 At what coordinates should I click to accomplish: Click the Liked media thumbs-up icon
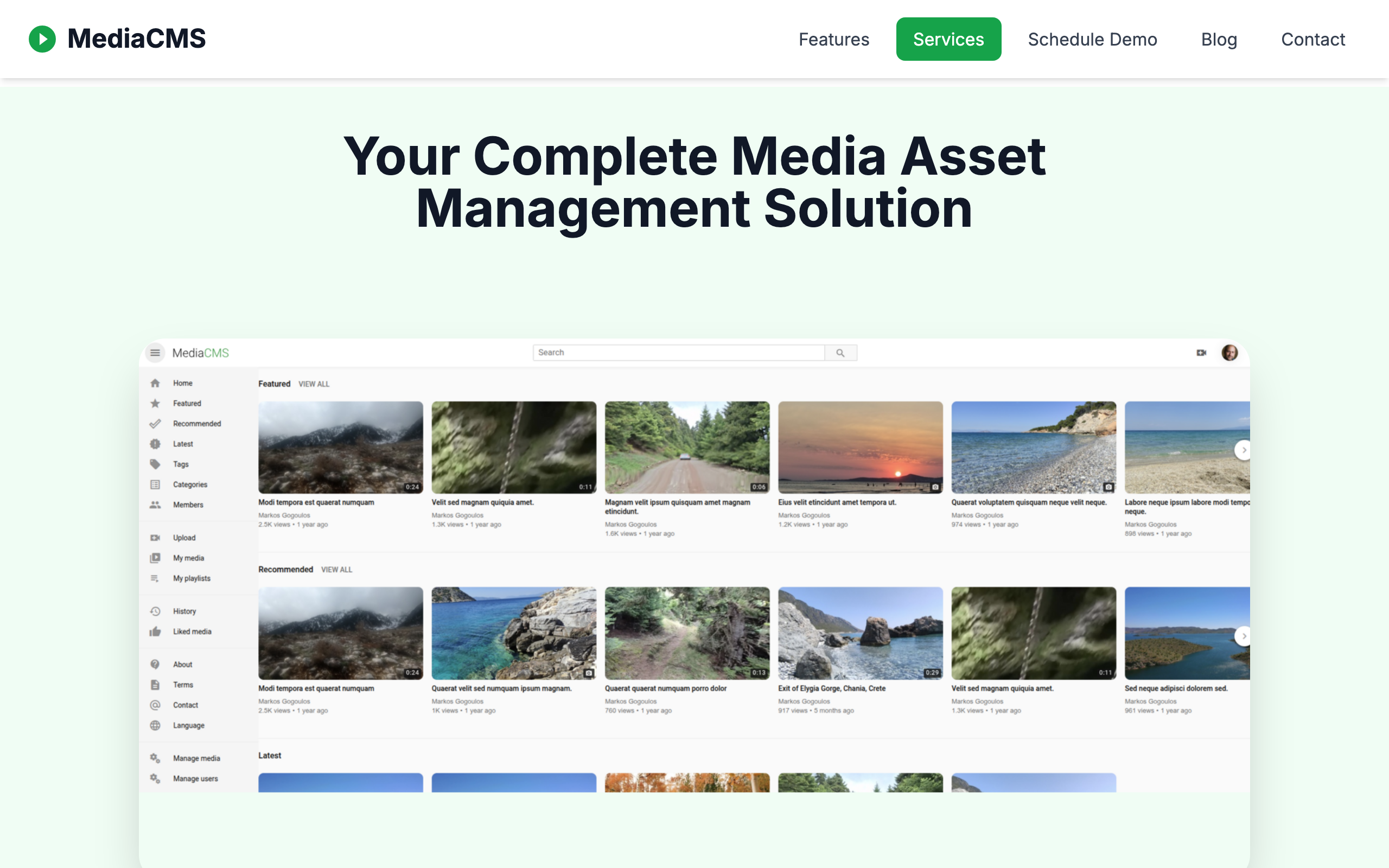(x=155, y=631)
